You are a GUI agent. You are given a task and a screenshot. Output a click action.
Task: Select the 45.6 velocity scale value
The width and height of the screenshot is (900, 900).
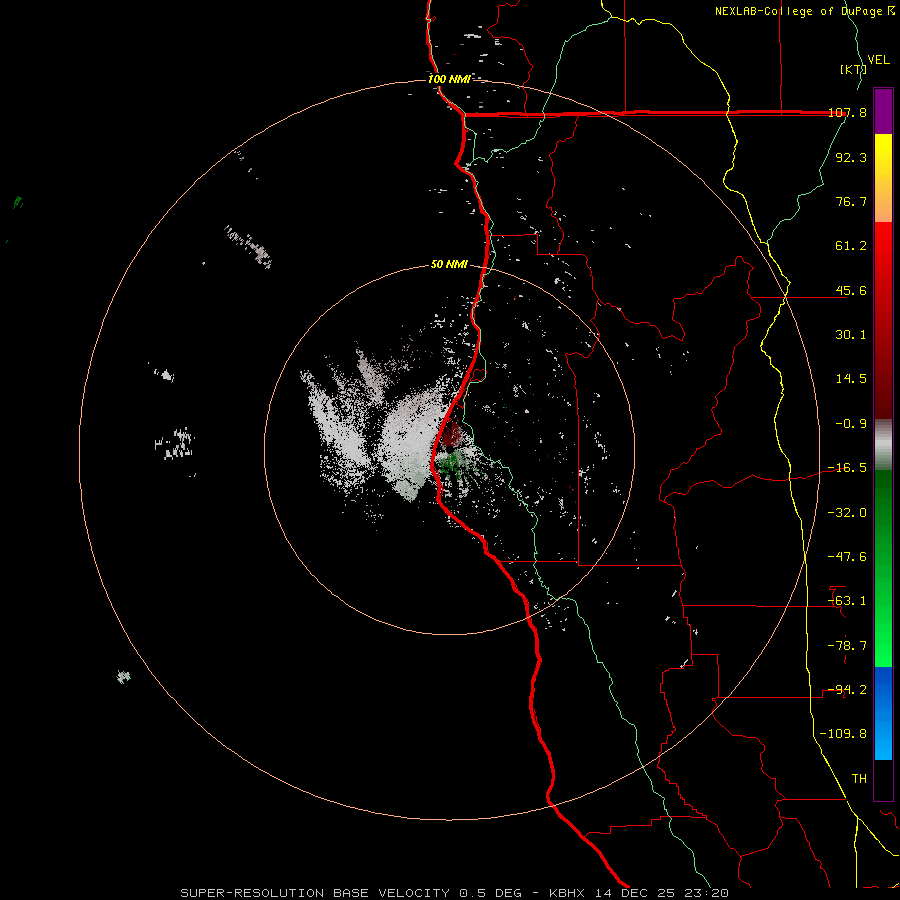point(851,290)
